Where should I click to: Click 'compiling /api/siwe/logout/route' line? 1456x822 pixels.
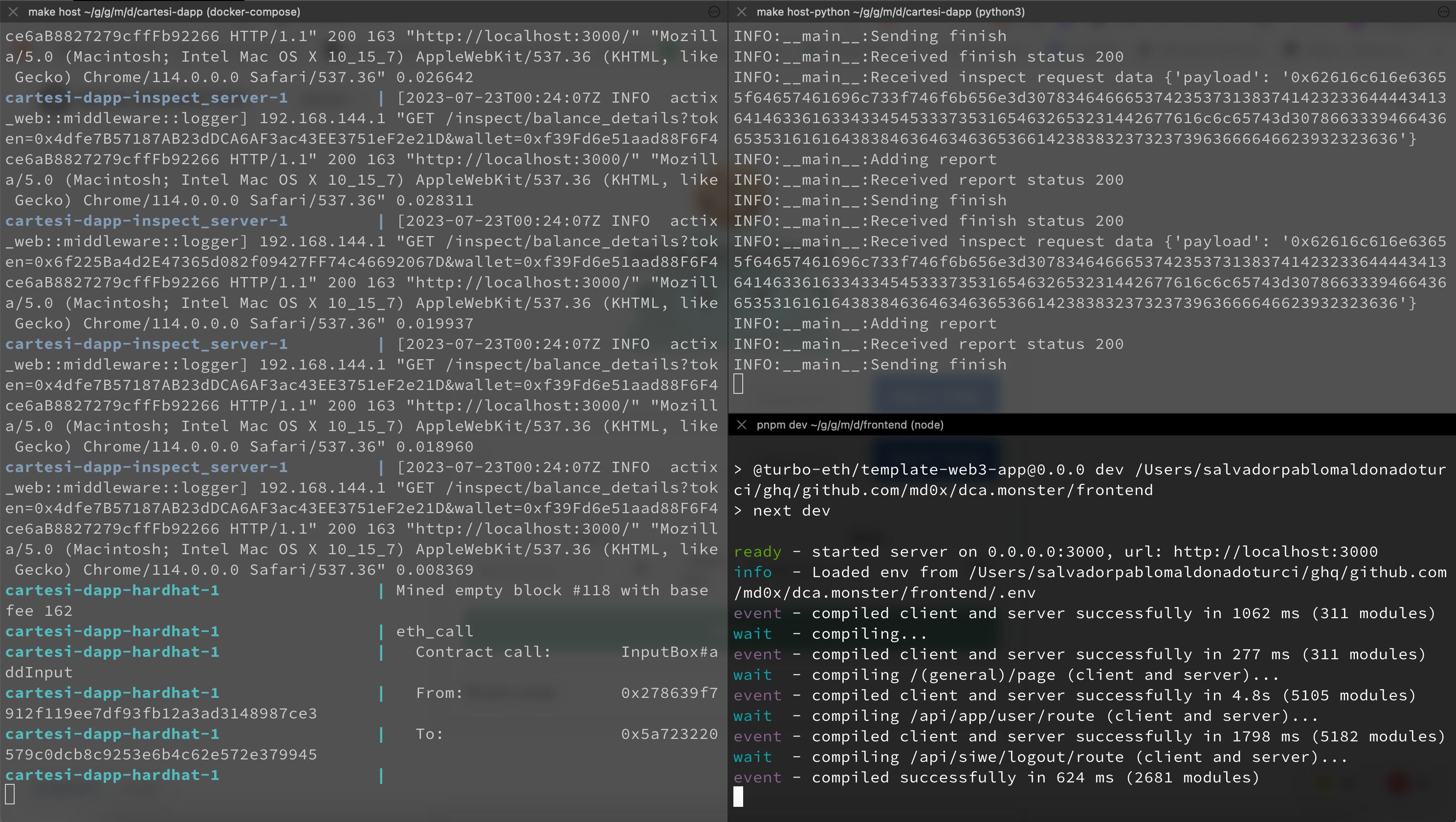[1080, 757]
